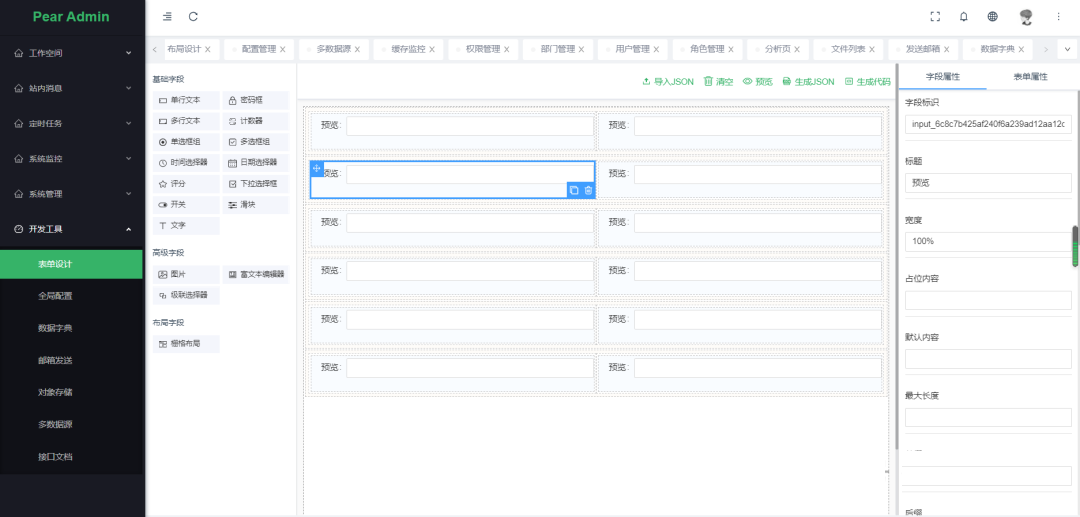The width and height of the screenshot is (1080, 517).
Task: Delete the selected field with the trash icon
Action: click(x=588, y=190)
